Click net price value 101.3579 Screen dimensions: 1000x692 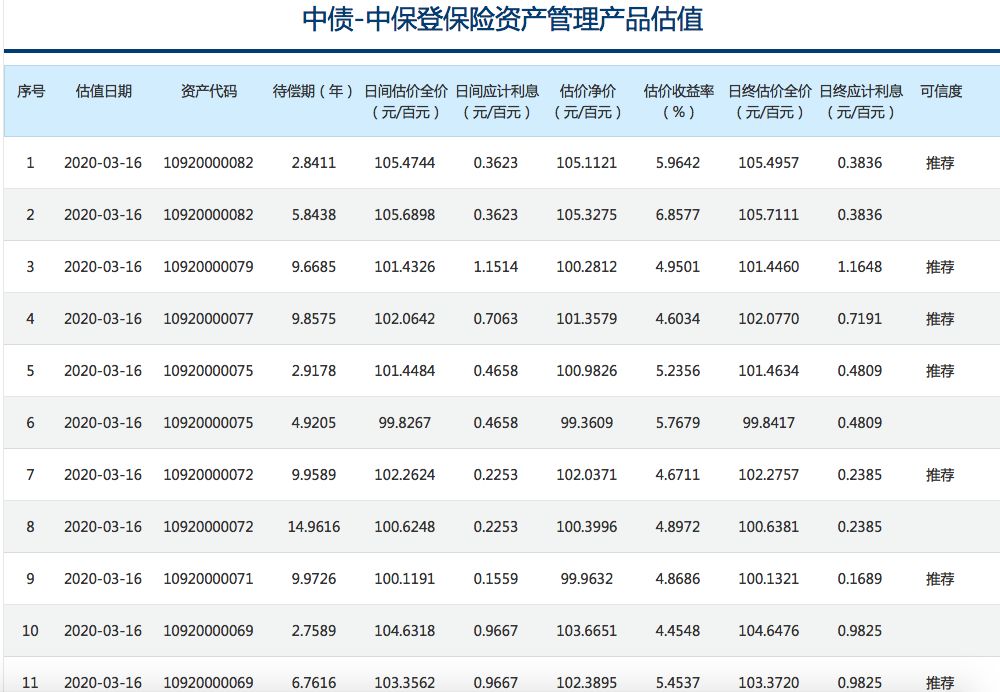click(x=587, y=319)
